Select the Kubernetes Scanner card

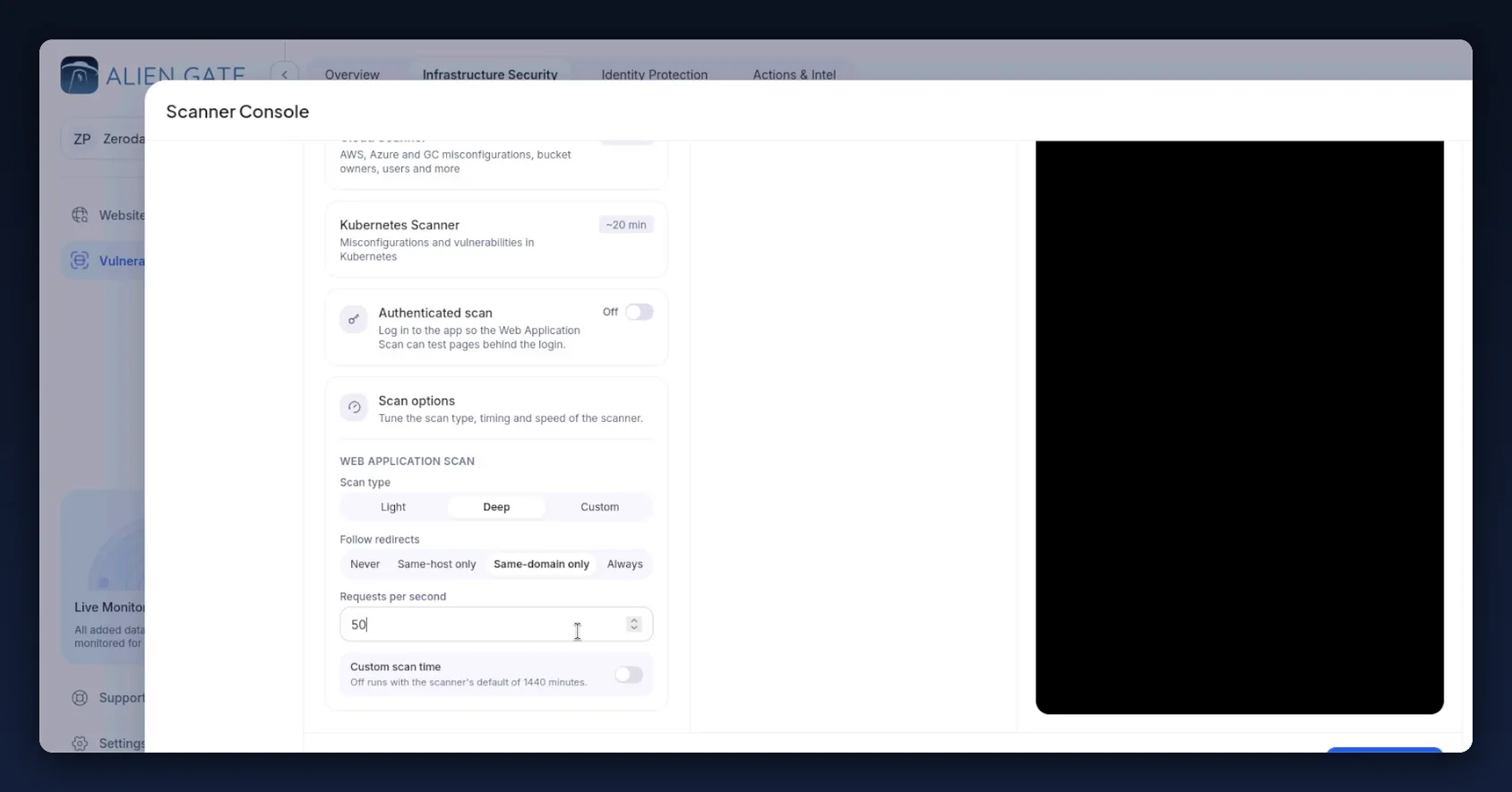tap(496, 239)
